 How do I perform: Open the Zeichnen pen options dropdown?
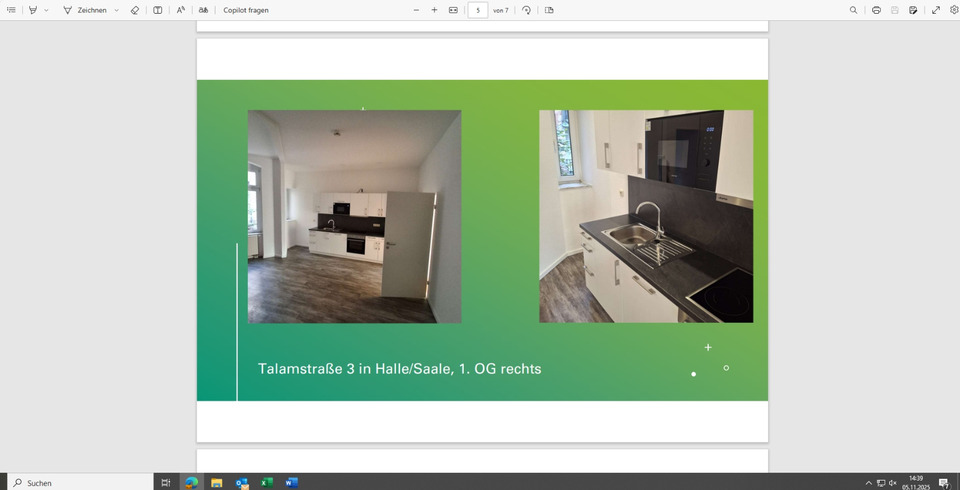(x=116, y=10)
